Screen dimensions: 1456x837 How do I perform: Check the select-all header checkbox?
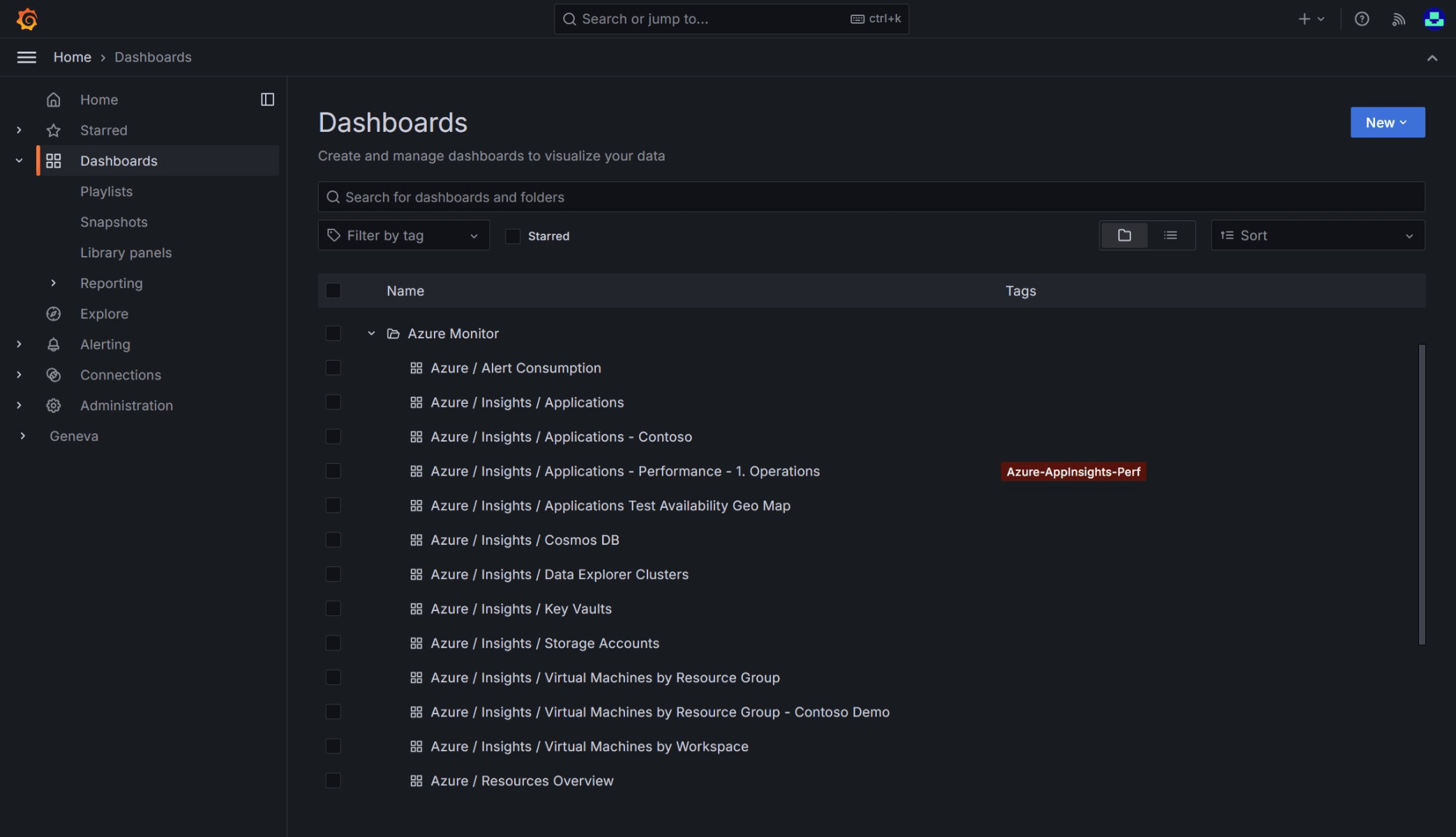[x=333, y=291]
